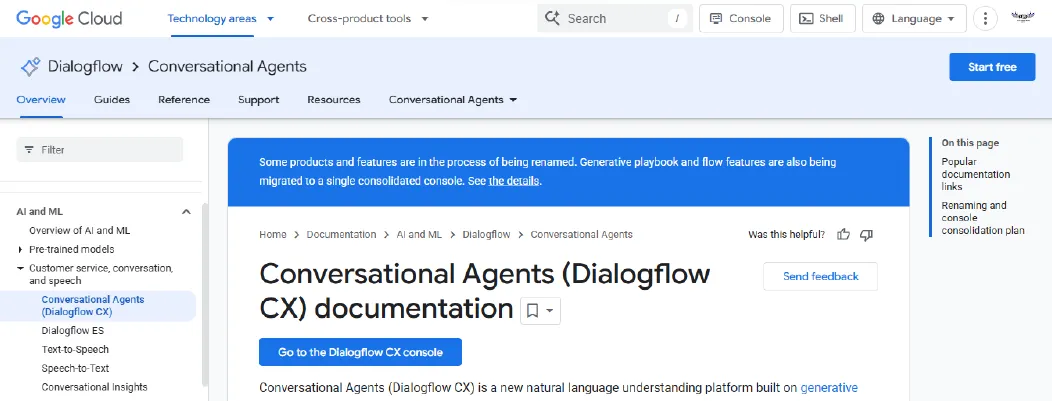Click the bookmark icon dropdown
Screen dimensions: 1052x401
540,310
